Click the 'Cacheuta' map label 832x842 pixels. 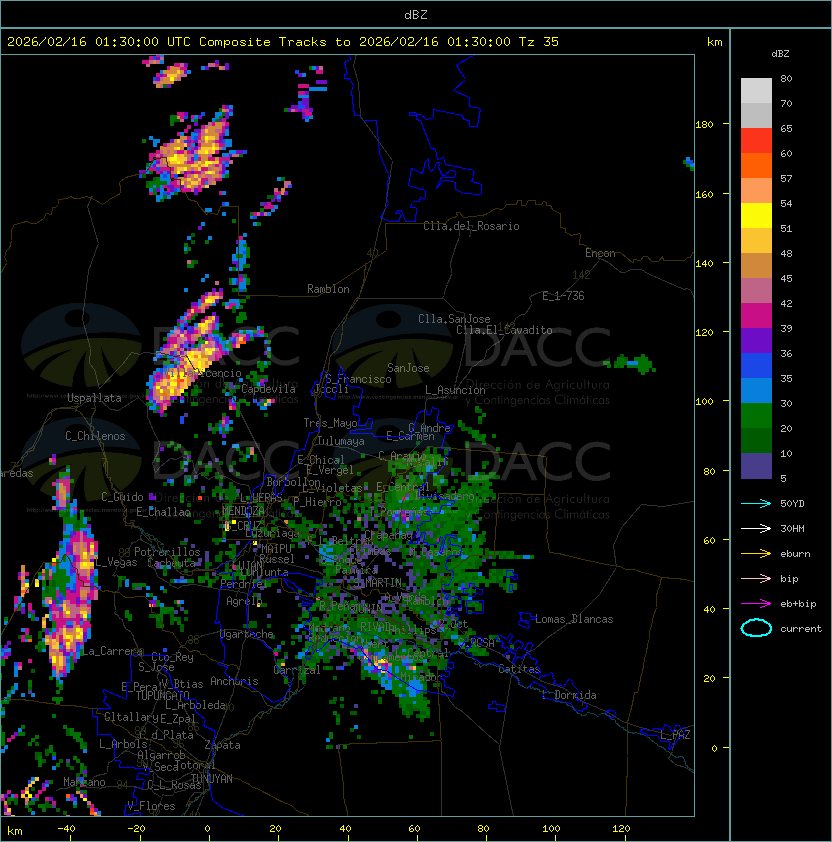click(x=171, y=563)
